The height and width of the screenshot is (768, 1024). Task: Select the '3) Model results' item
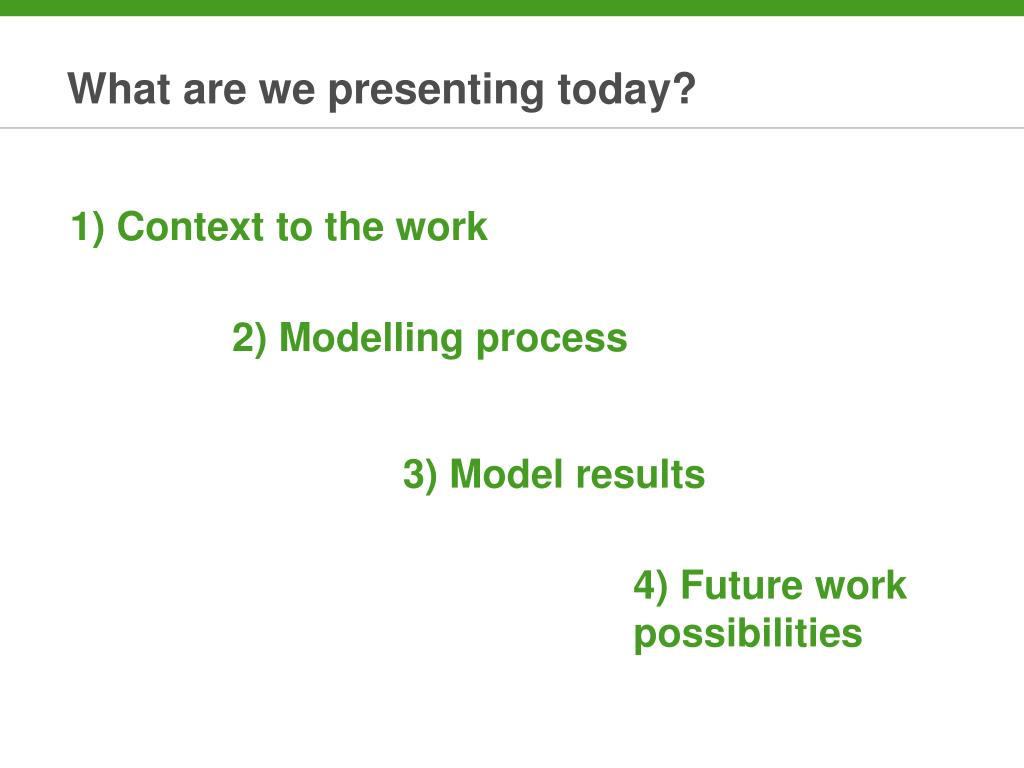[x=554, y=474]
